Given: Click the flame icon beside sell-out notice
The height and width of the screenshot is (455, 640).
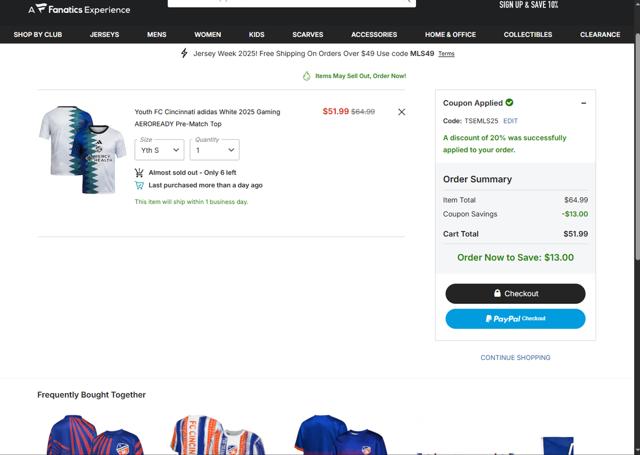Looking at the screenshot, I should (x=307, y=76).
